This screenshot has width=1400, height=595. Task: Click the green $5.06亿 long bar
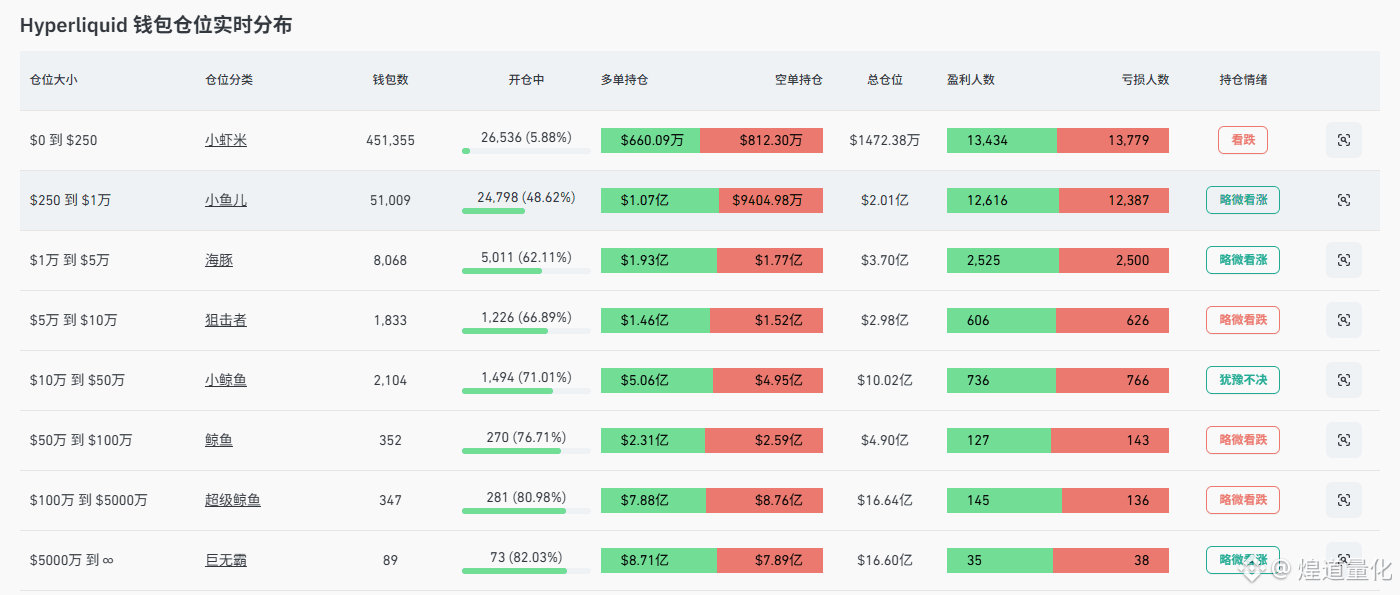tap(657, 380)
